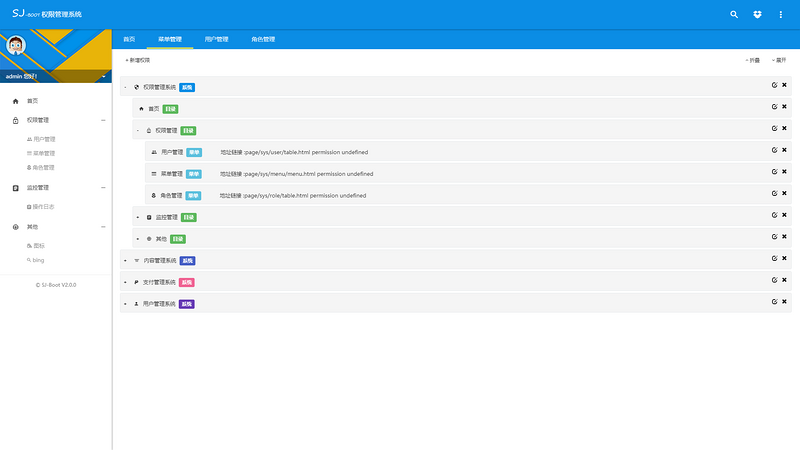Edit the 权限管理系统 row

pyautogui.click(x=774, y=85)
